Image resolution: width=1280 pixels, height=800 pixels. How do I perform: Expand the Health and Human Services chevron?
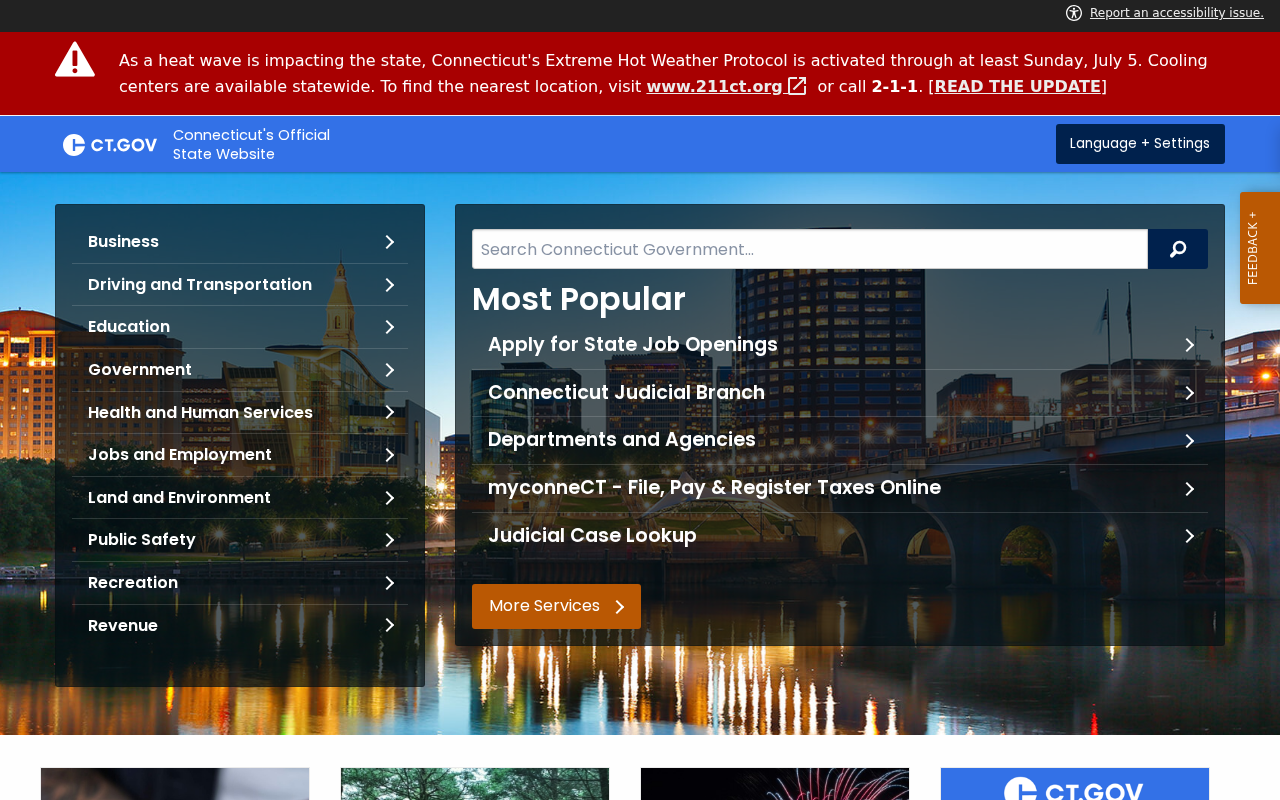coord(390,412)
